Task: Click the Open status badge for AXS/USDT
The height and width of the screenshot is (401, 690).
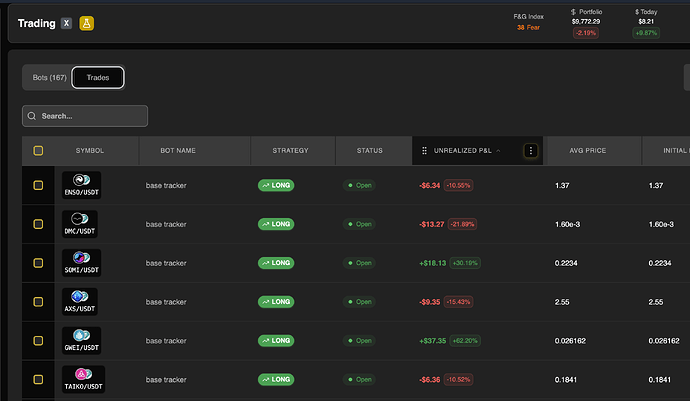Action: click(x=359, y=302)
